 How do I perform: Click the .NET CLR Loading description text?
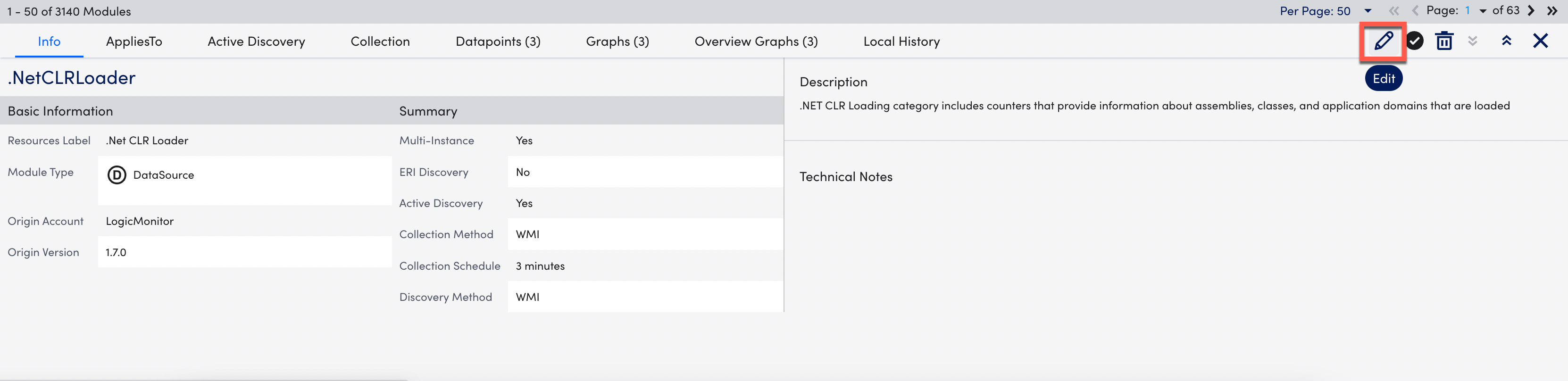click(x=1155, y=106)
